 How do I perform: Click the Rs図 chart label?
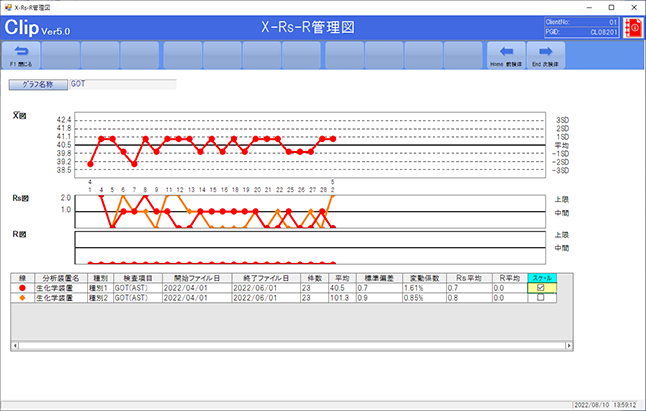[21, 198]
